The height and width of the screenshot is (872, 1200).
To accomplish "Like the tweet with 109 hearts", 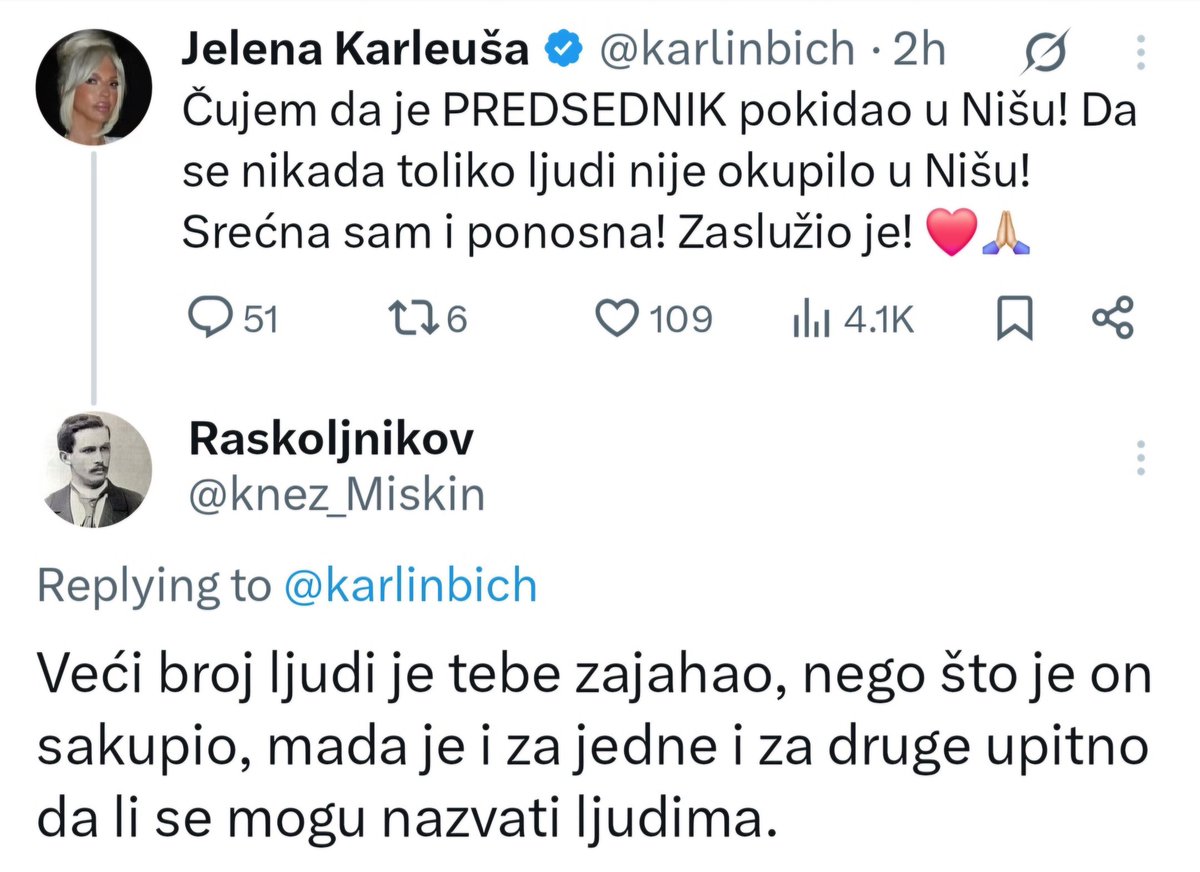I will 617,318.
